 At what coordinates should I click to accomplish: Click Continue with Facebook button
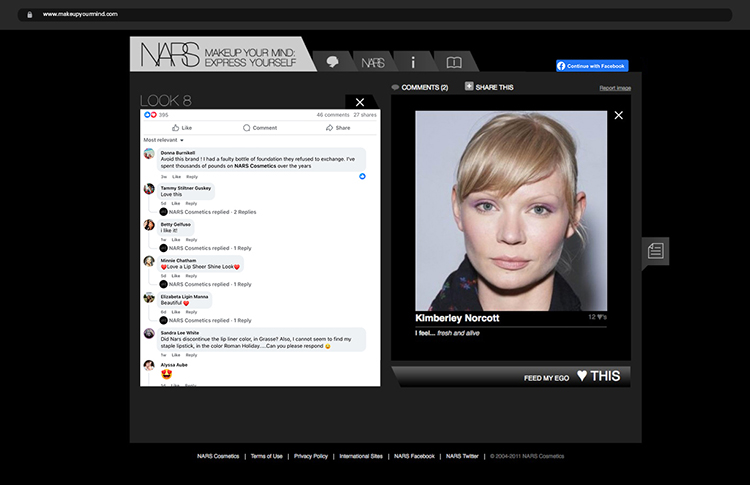pos(592,66)
